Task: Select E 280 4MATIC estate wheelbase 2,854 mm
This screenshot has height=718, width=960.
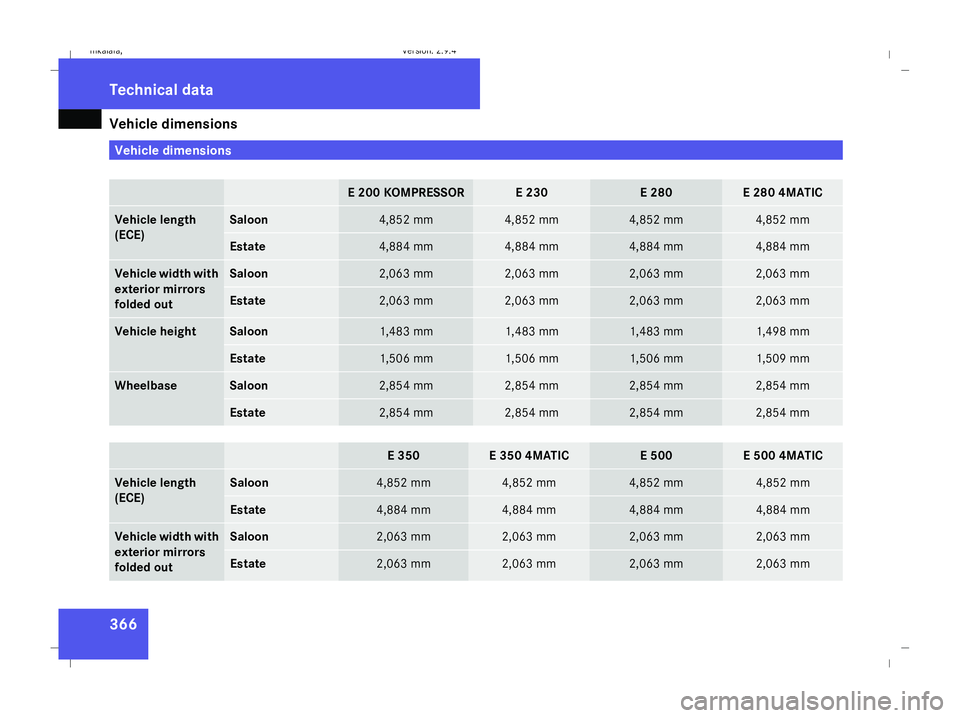Action: click(x=782, y=413)
